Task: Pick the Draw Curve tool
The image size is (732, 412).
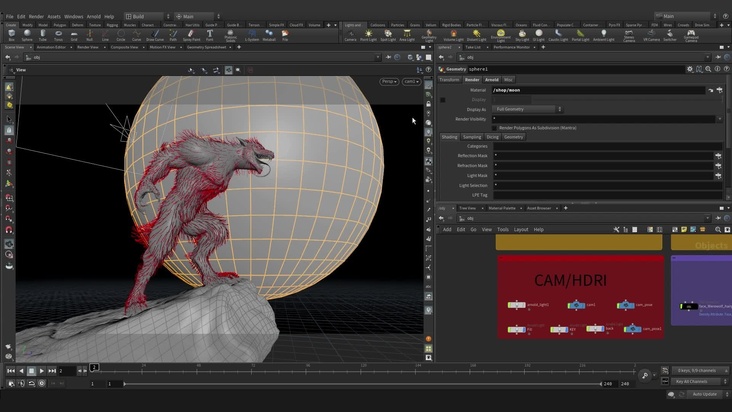Action: (x=155, y=35)
